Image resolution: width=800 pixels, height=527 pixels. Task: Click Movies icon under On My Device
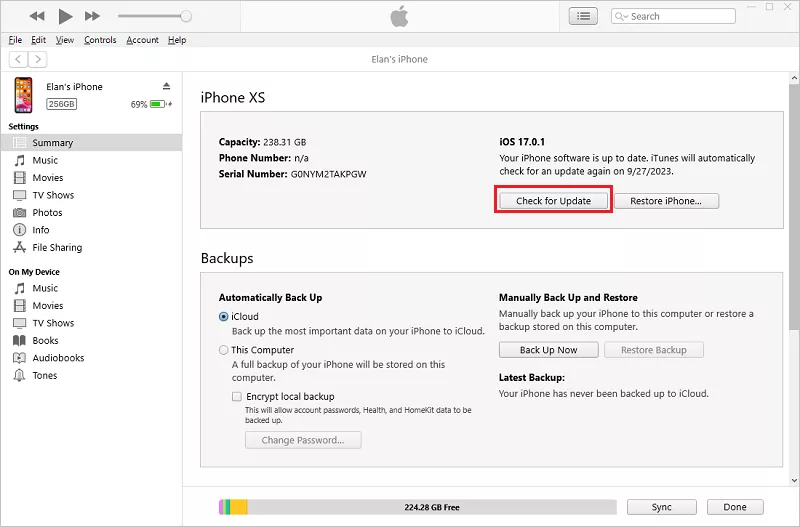click(x=19, y=306)
